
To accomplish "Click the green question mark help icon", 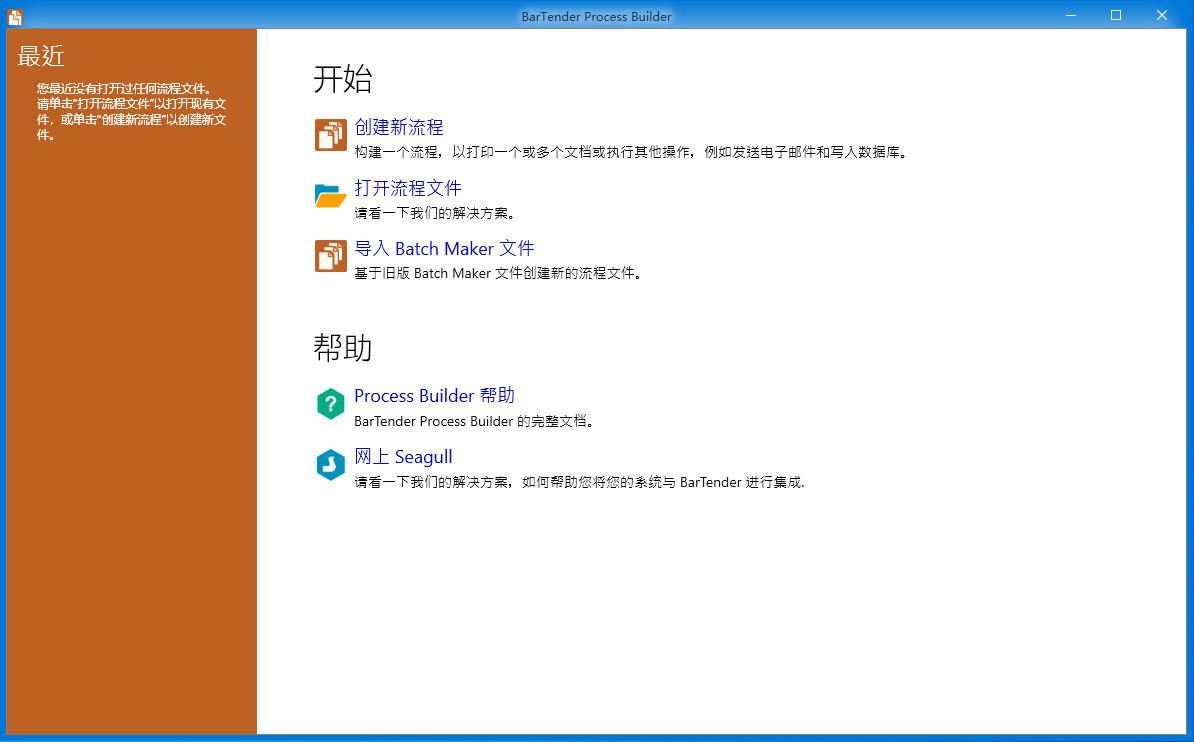I will coord(330,404).
